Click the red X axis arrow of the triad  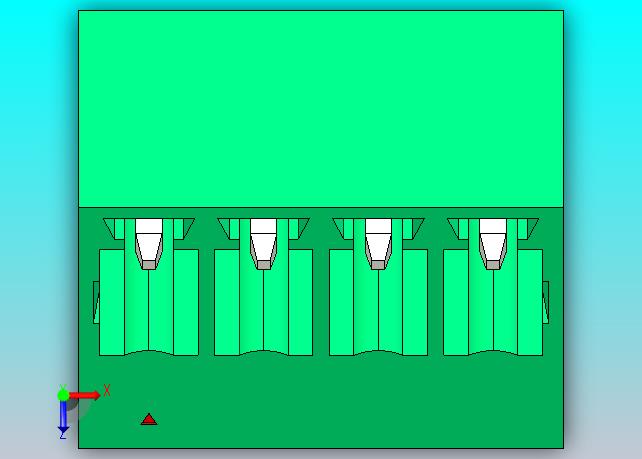click(85, 395)
